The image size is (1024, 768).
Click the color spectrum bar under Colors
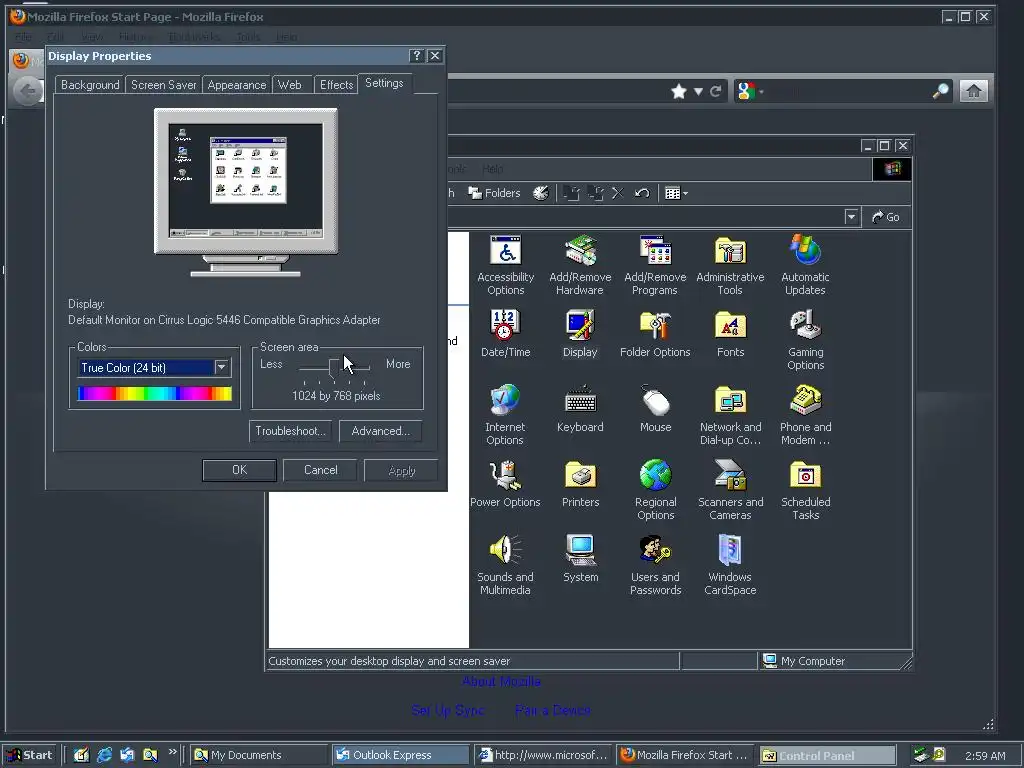[155, 393]
